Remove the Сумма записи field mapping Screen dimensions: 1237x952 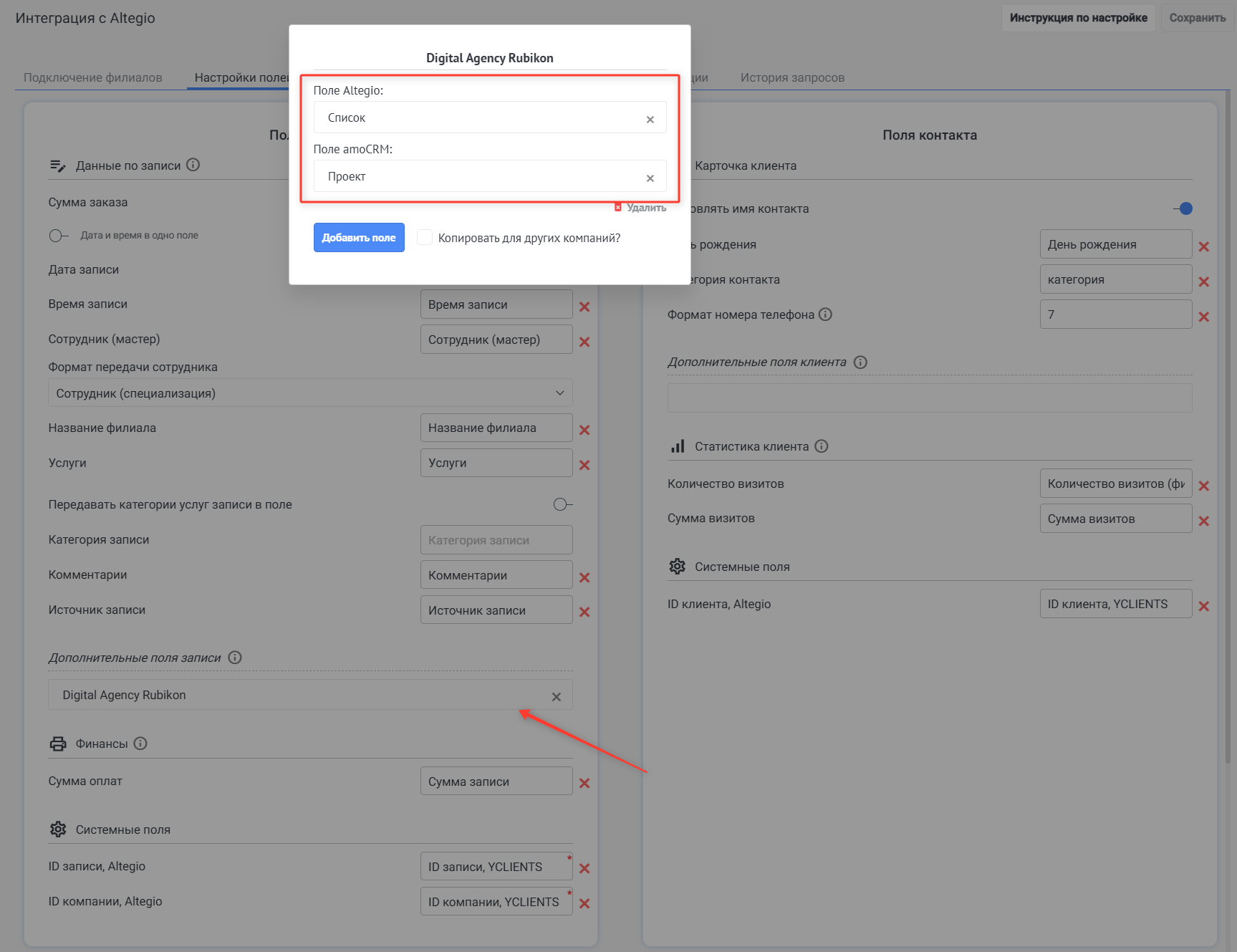(584, 783)
